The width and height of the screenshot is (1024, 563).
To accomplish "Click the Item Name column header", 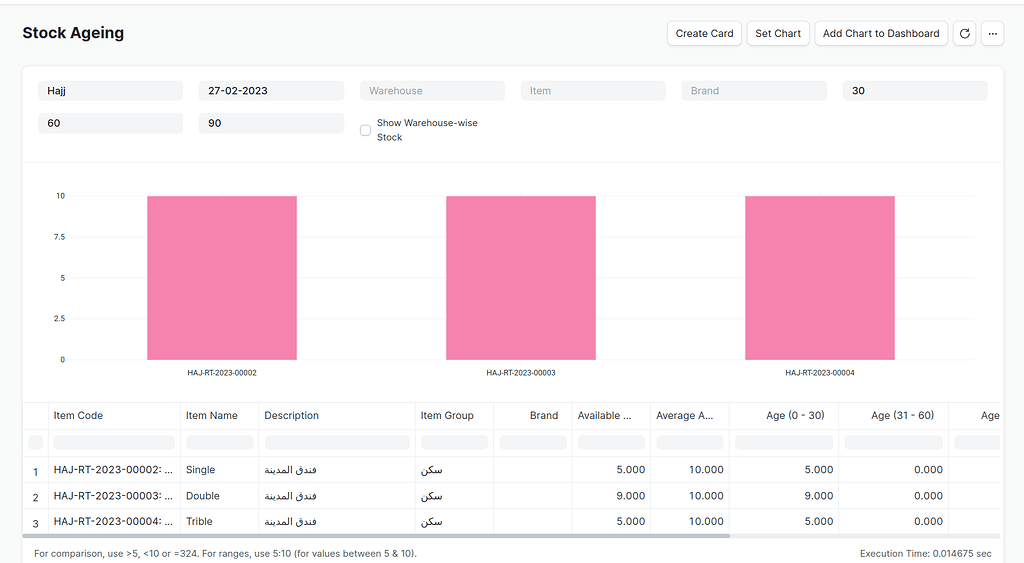I will 219,415.
